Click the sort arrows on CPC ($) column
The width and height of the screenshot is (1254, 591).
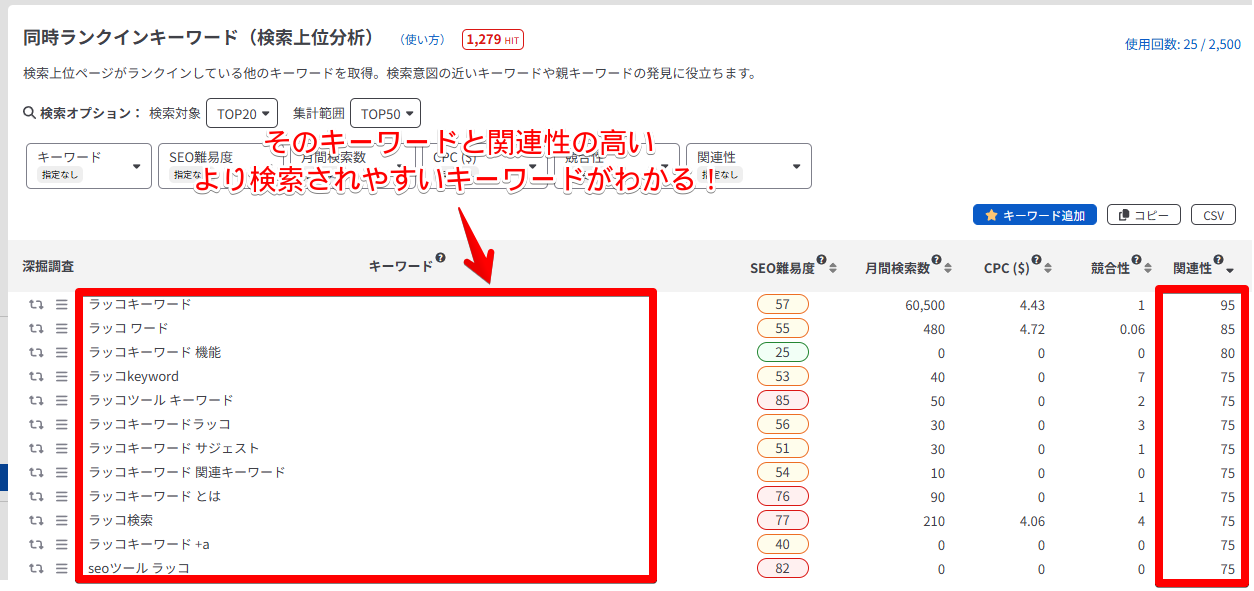1049,268
